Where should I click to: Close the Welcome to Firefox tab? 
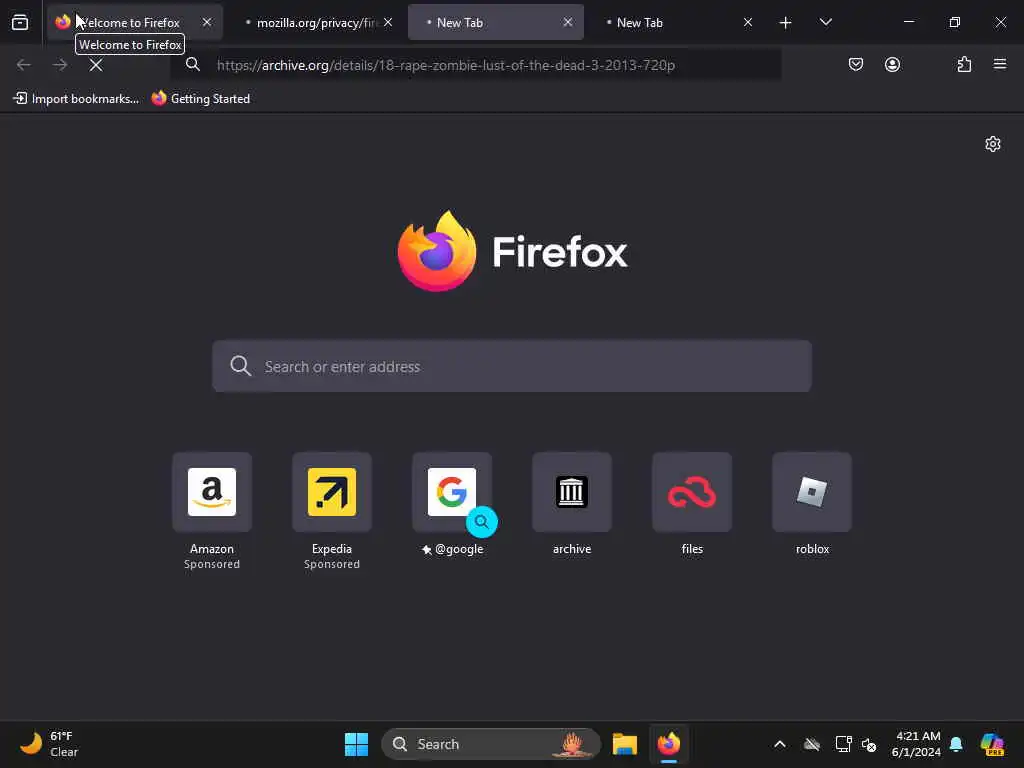coord(207,22)
